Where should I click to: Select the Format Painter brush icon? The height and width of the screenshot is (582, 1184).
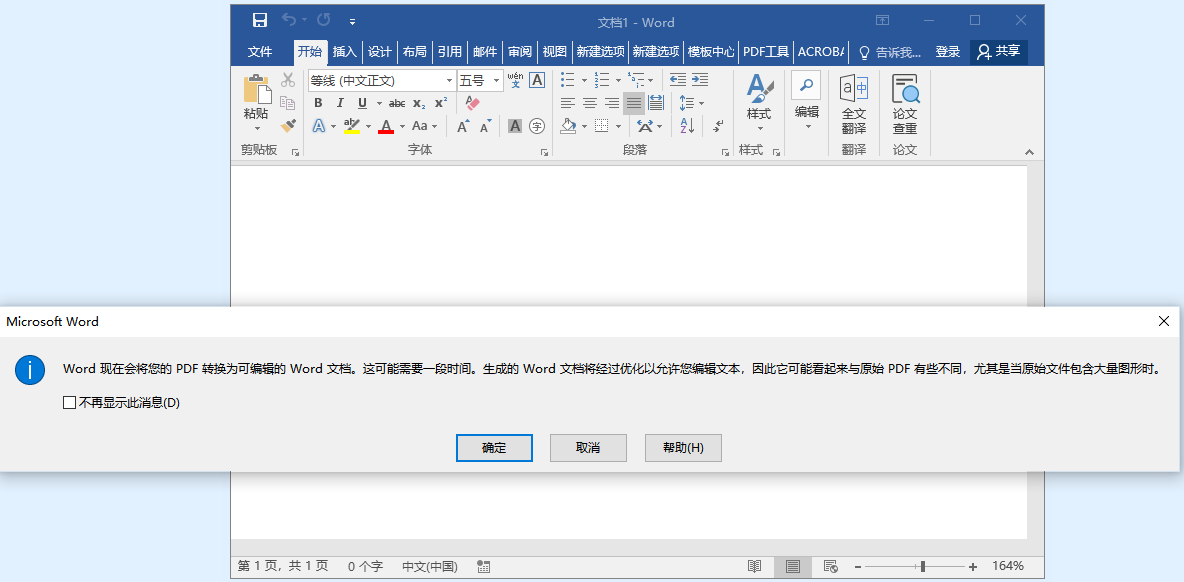(x=288, y=125)
